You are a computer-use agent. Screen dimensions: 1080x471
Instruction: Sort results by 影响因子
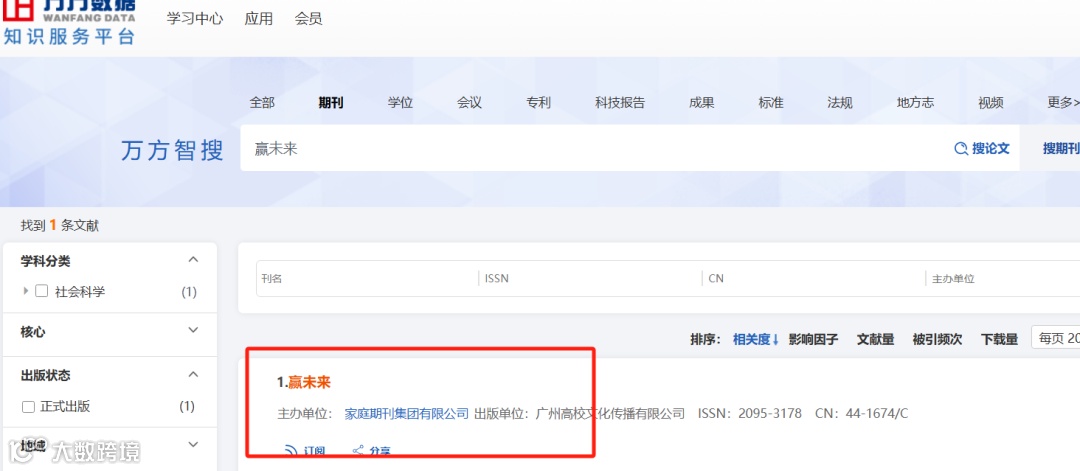point(813,339)
